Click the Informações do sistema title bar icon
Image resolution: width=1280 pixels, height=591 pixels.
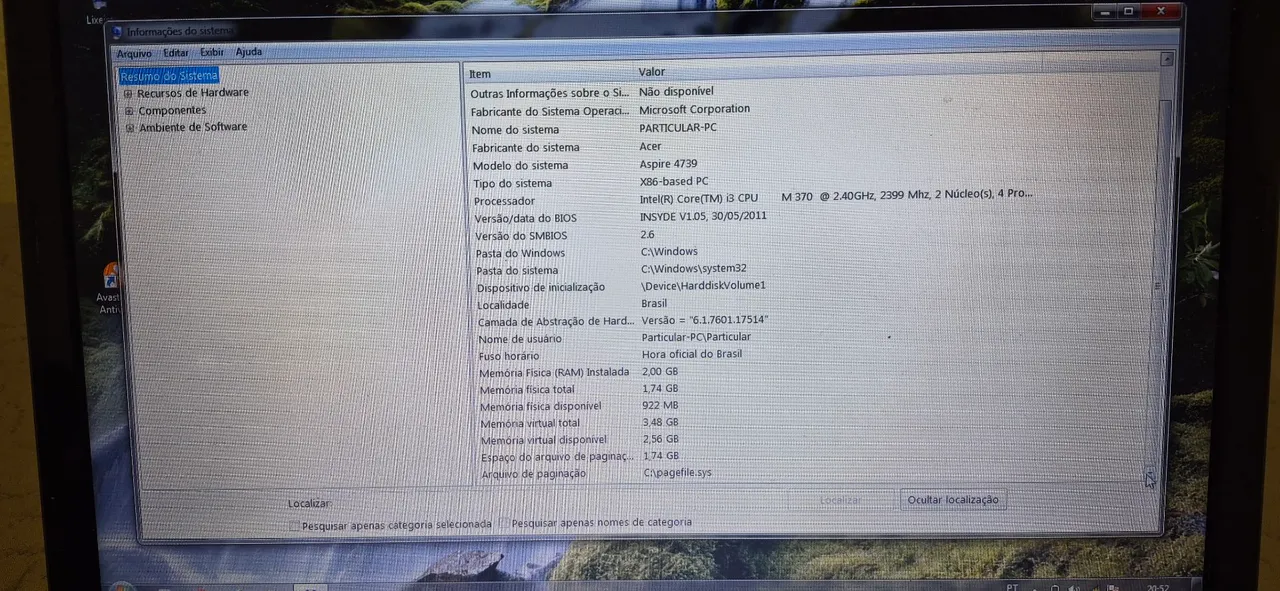tap(116, 32)
